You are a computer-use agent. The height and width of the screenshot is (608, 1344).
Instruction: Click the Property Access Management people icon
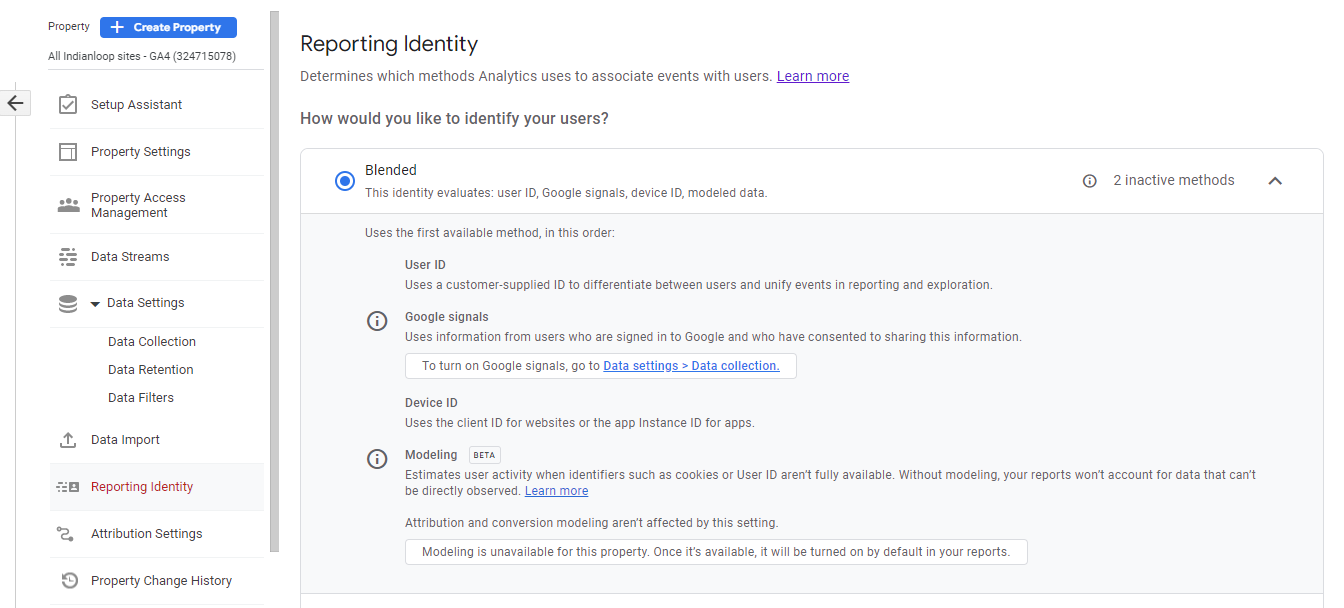(68, 205)
